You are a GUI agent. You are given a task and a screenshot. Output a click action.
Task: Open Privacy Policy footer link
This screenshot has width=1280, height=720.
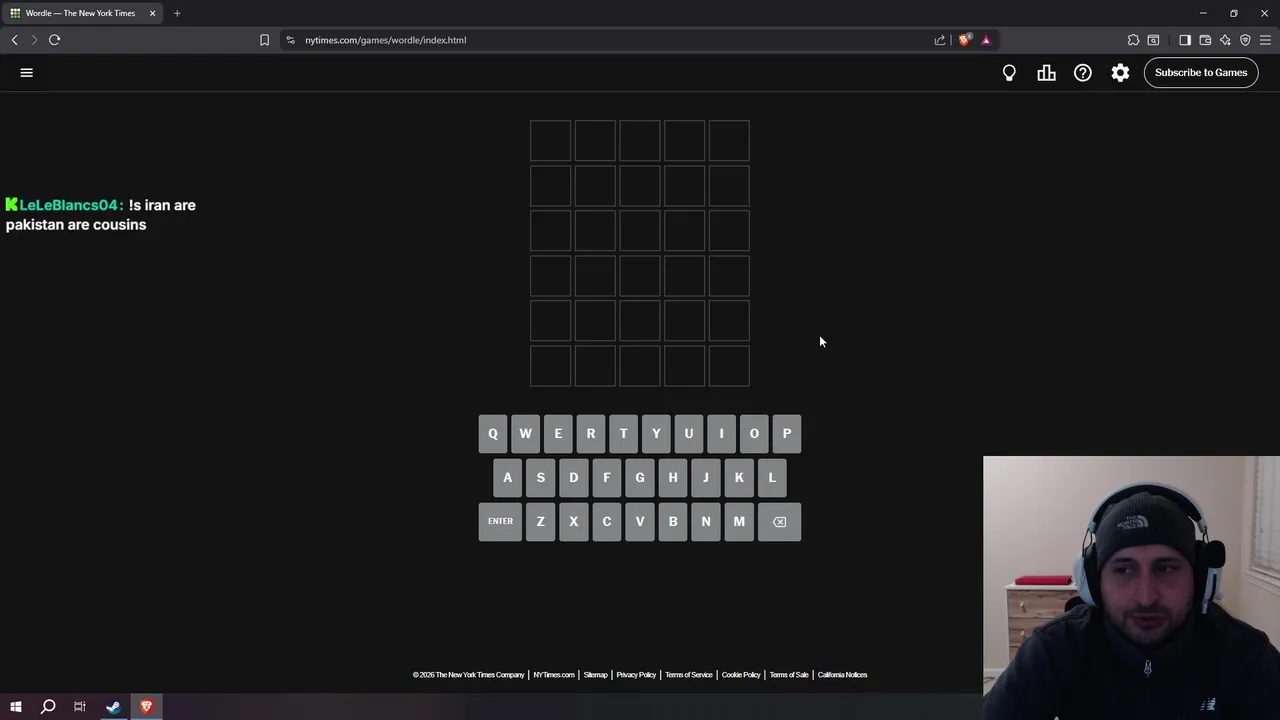[636, 675]
